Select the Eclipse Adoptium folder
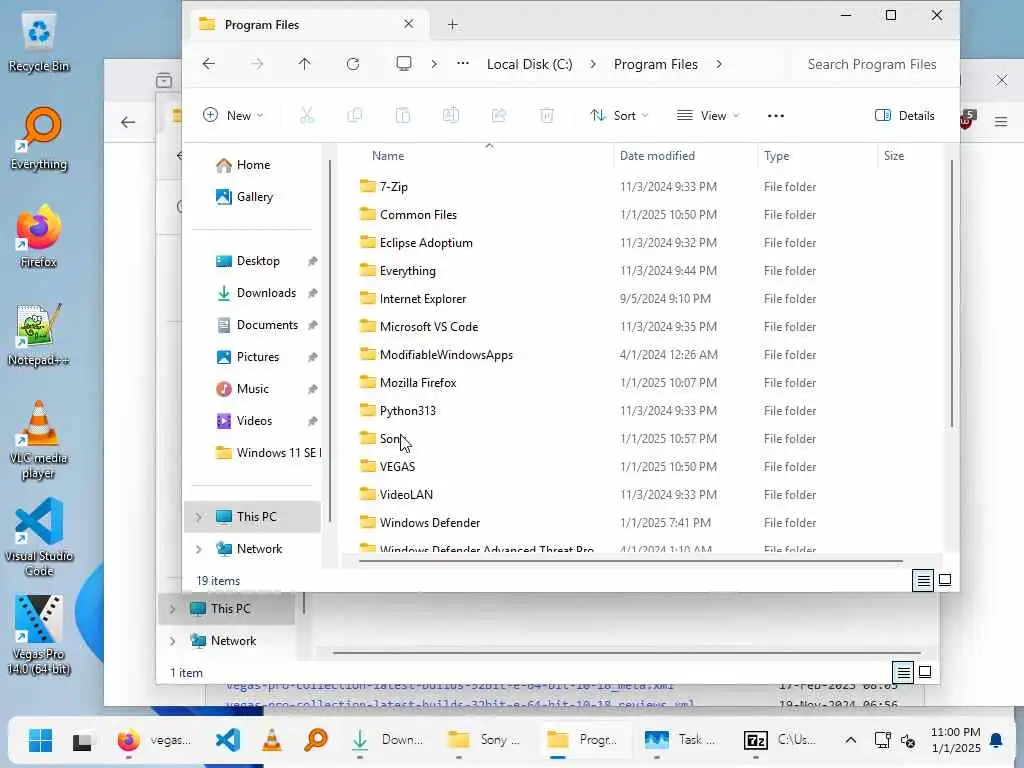The width and height of the screenshot is (1024, 768). 426,243
